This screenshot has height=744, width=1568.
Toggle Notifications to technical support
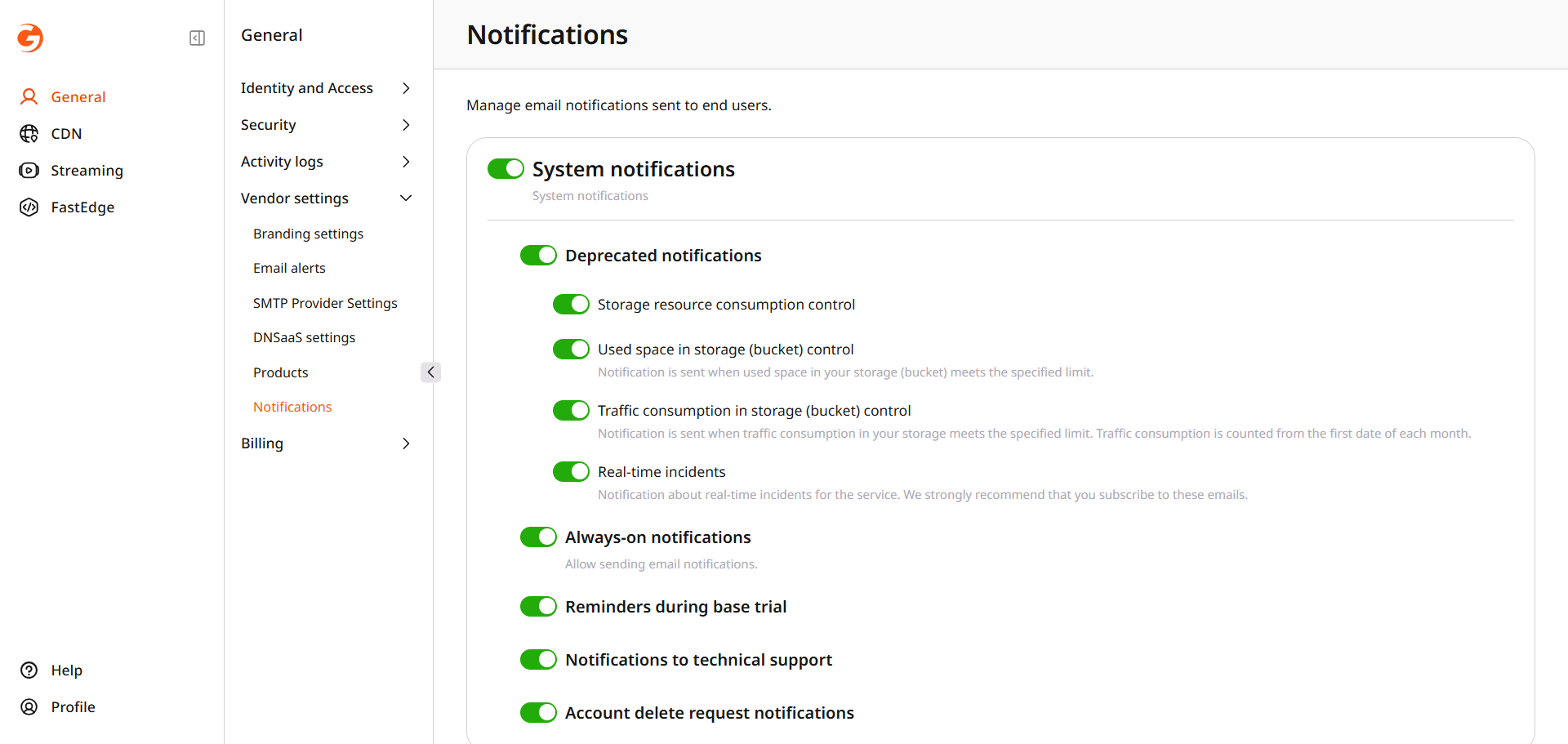[538, 660]
